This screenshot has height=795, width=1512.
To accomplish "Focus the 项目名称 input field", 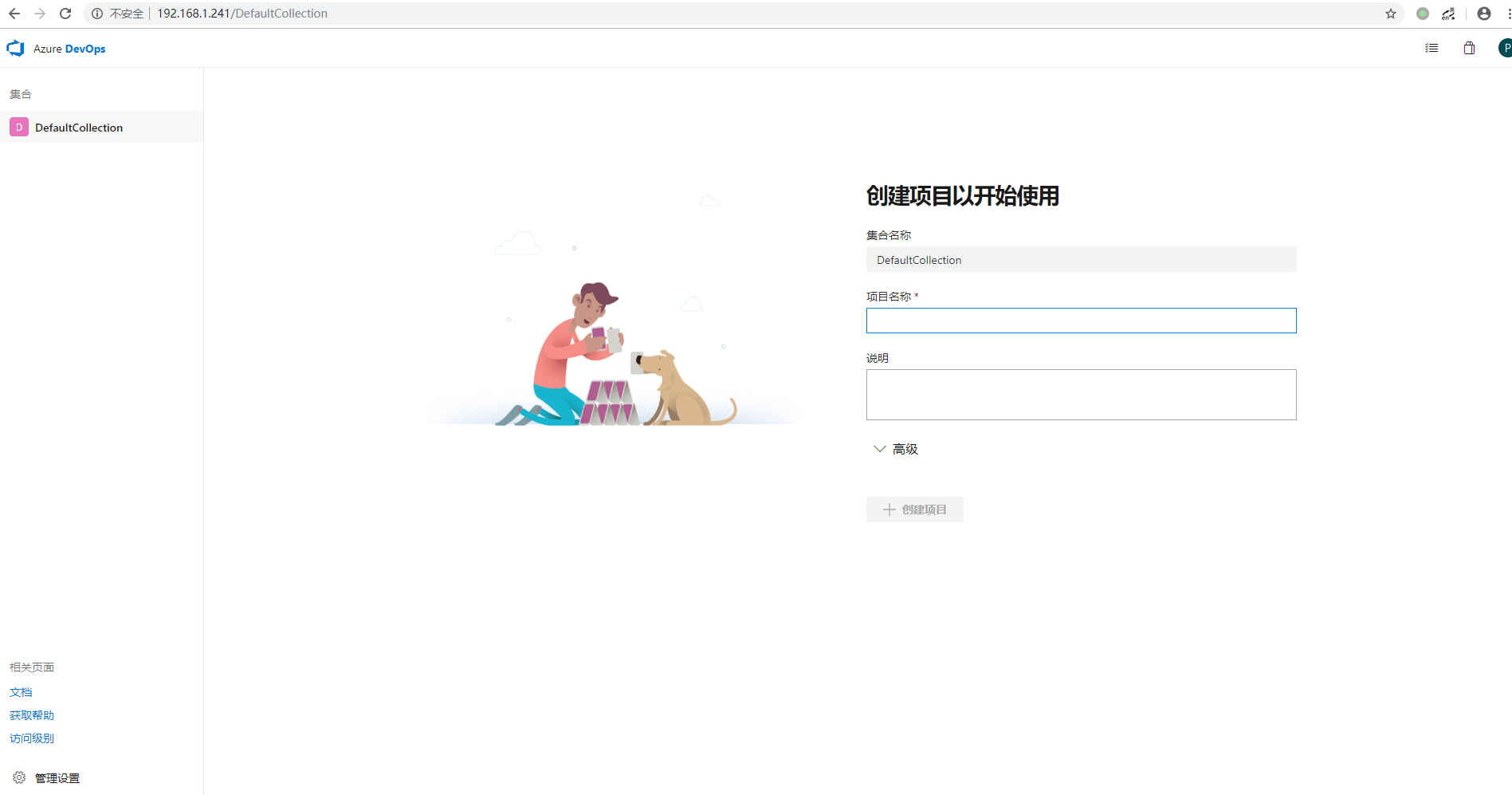I will [x=1081, y=321].
